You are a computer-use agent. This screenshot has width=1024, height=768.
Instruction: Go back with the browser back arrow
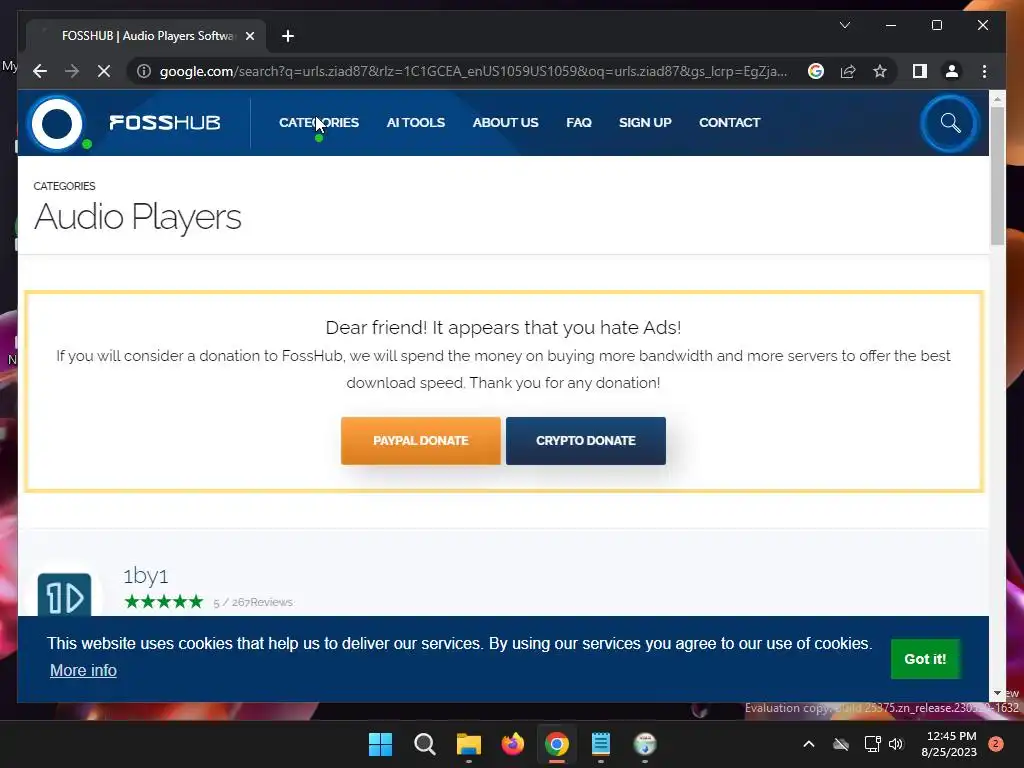[x=40, y=71]
